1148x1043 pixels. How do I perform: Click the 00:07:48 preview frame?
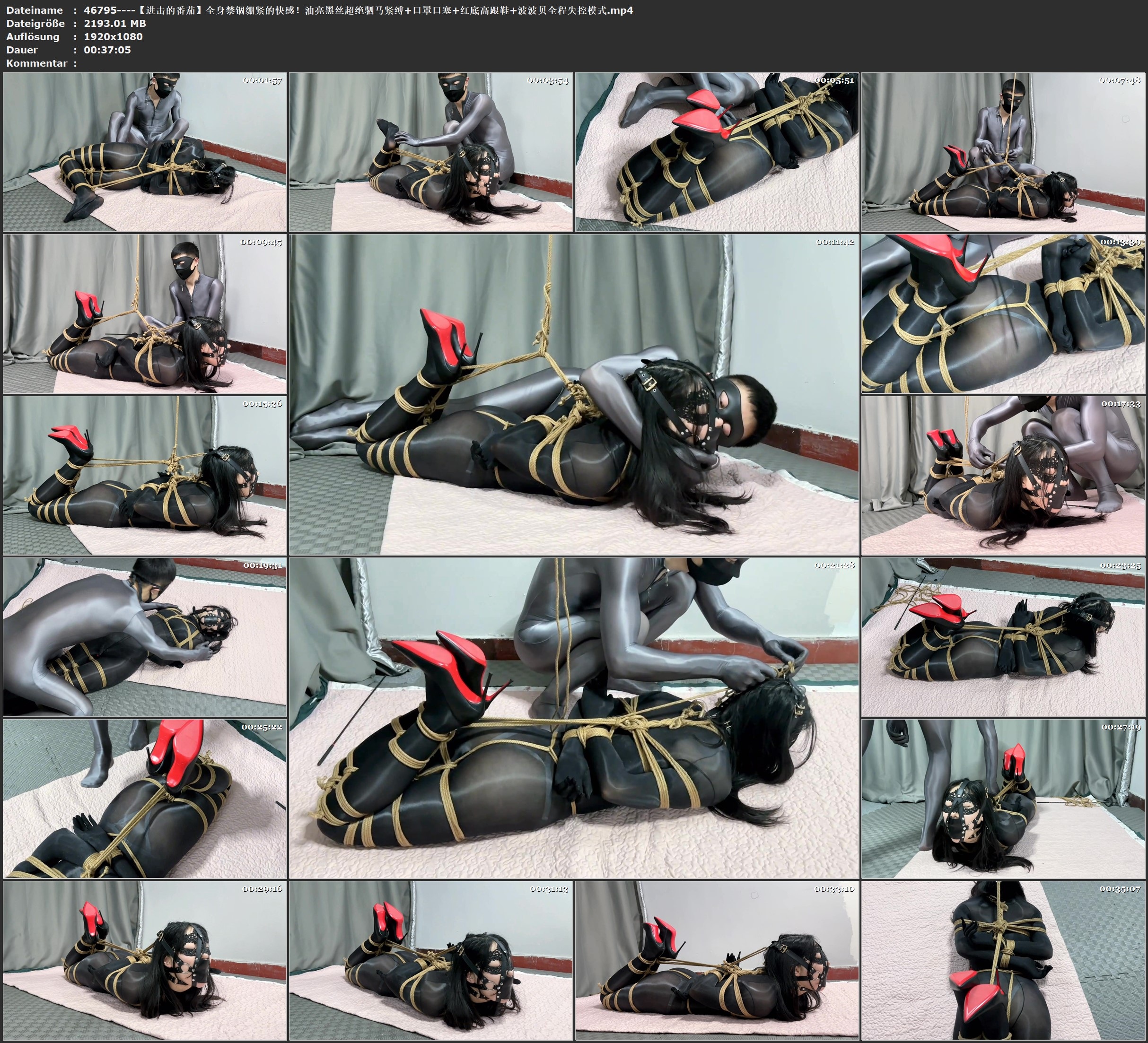point(1003,152)
